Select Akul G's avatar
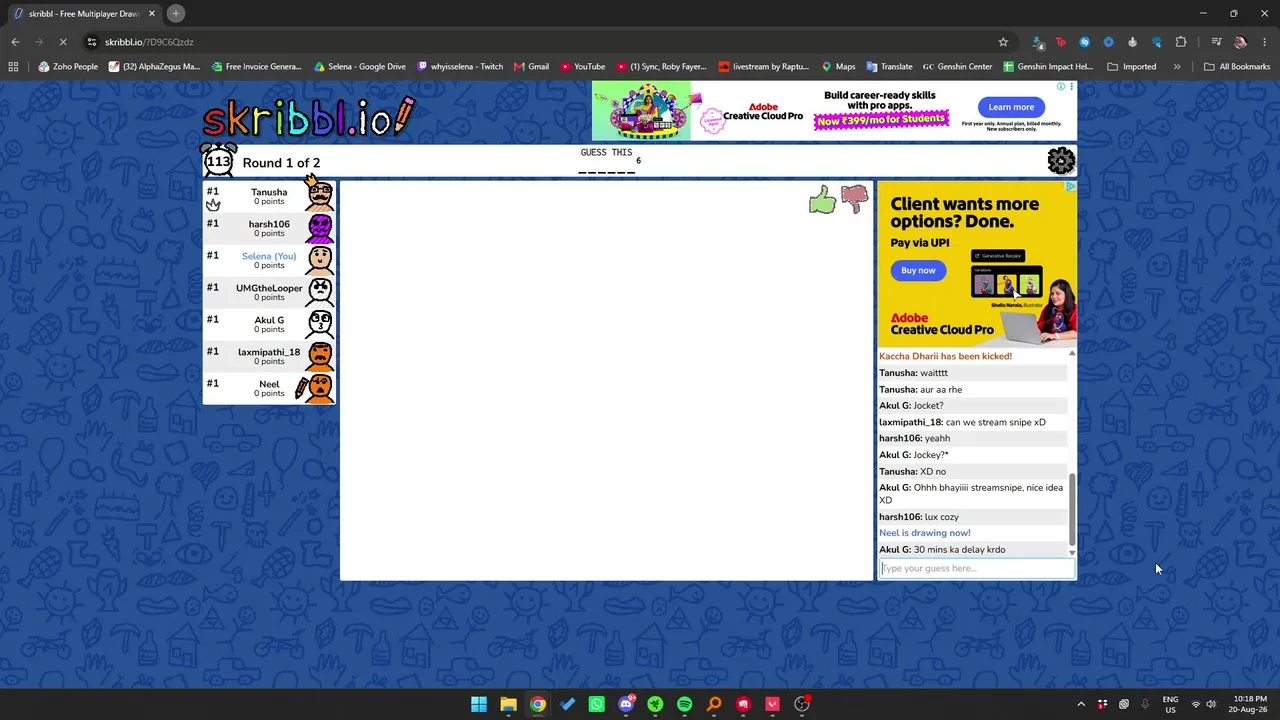Screen dimensions: 1280x720 320,324
